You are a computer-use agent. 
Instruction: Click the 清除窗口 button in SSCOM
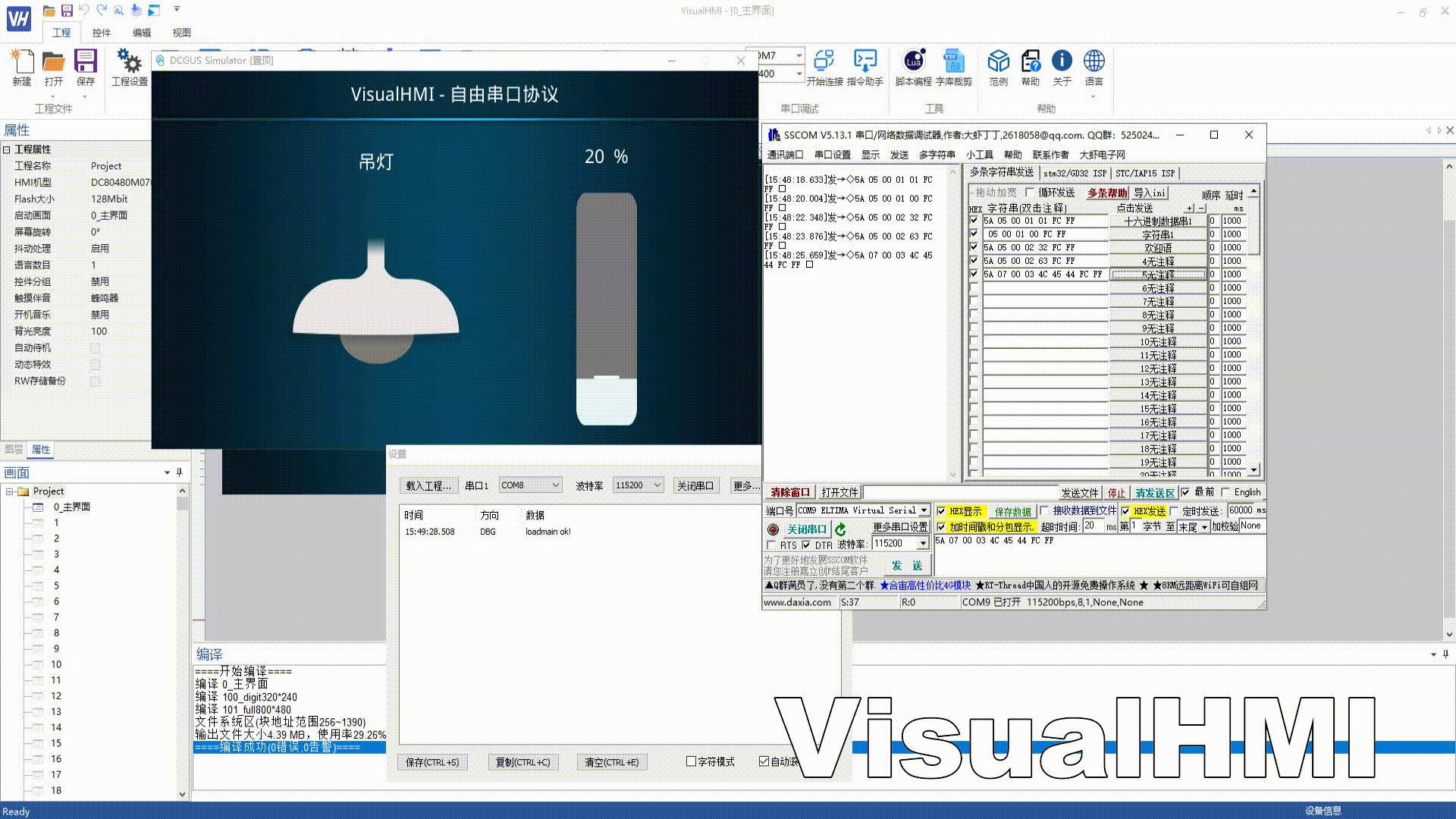(x=789, y=492)
